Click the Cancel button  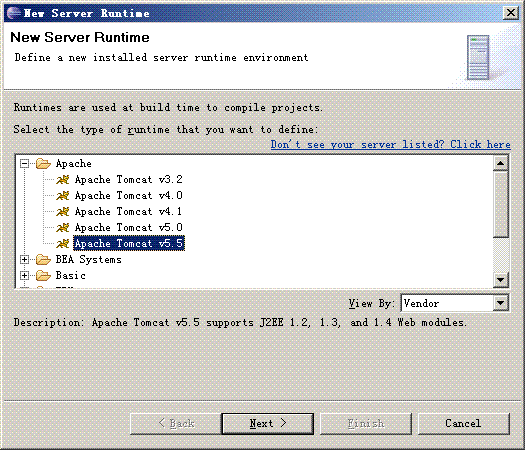(463, 424)
